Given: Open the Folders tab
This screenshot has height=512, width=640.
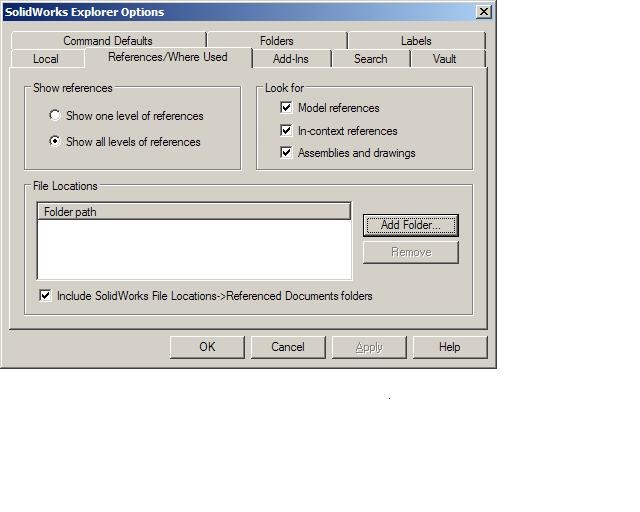Looking at the screenshot, I should (x=276, y=41).
